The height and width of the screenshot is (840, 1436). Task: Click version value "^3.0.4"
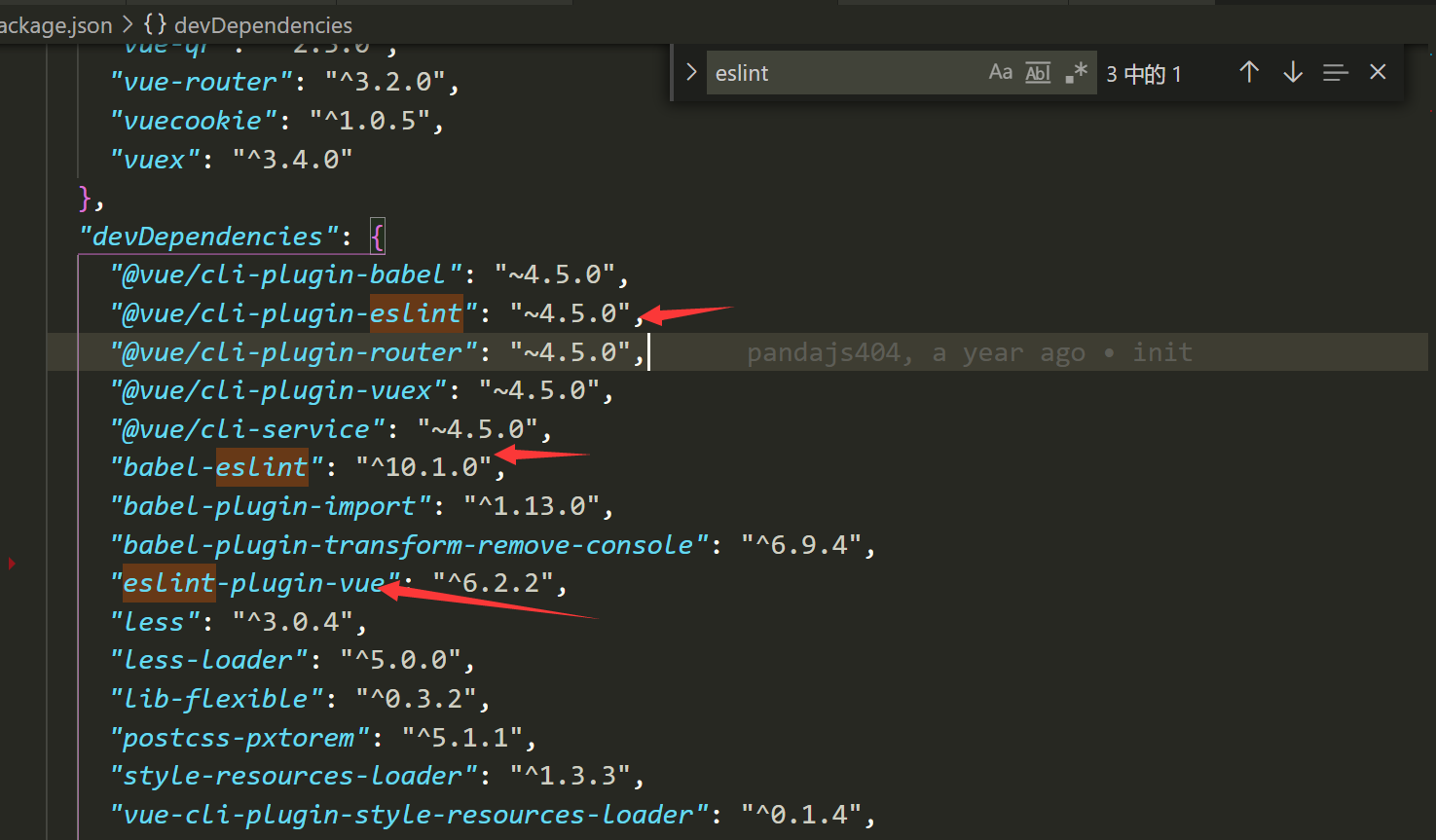coord(293,622)
